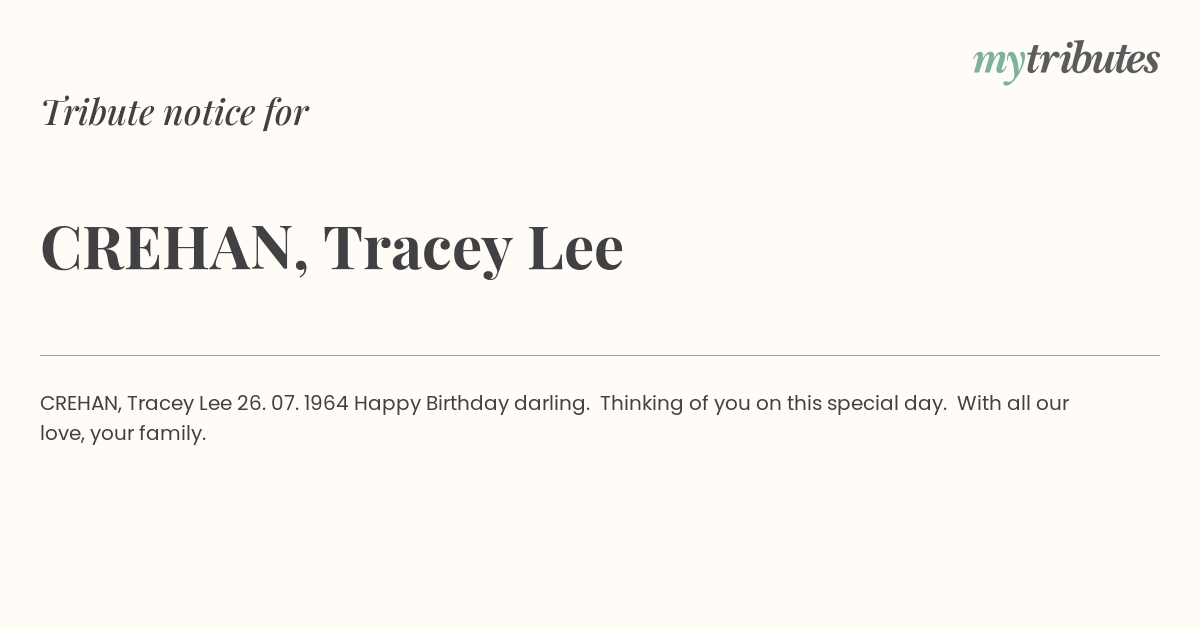Click the phrase "Happy Birthday darling."
Screen dimensions: 1200x630
(x=472, y=404)
